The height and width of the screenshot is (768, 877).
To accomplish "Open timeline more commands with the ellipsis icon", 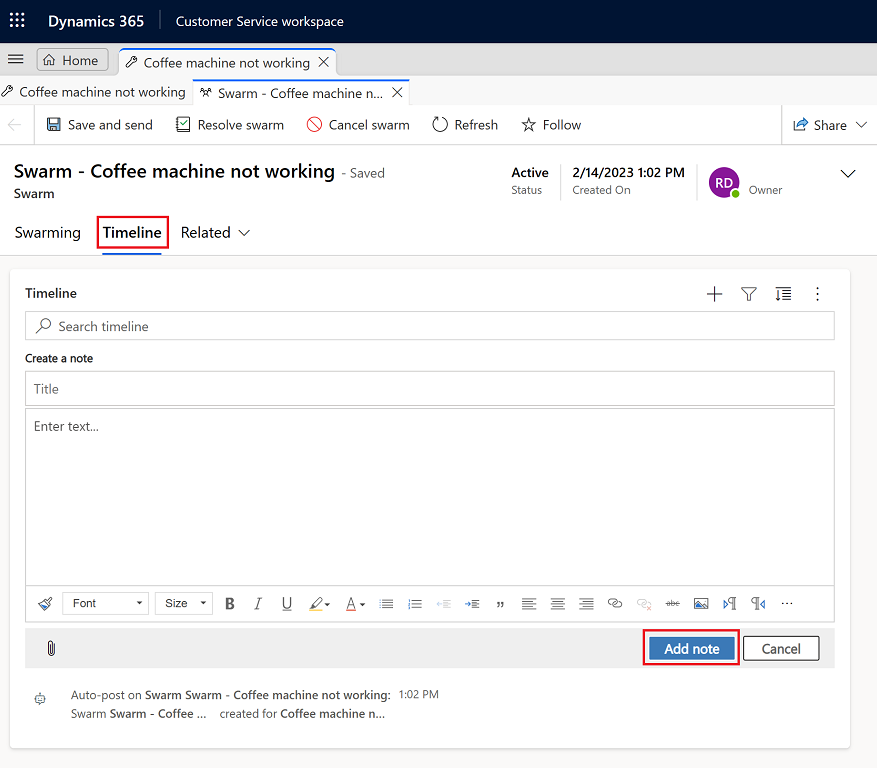I will (x=818, y=293).
